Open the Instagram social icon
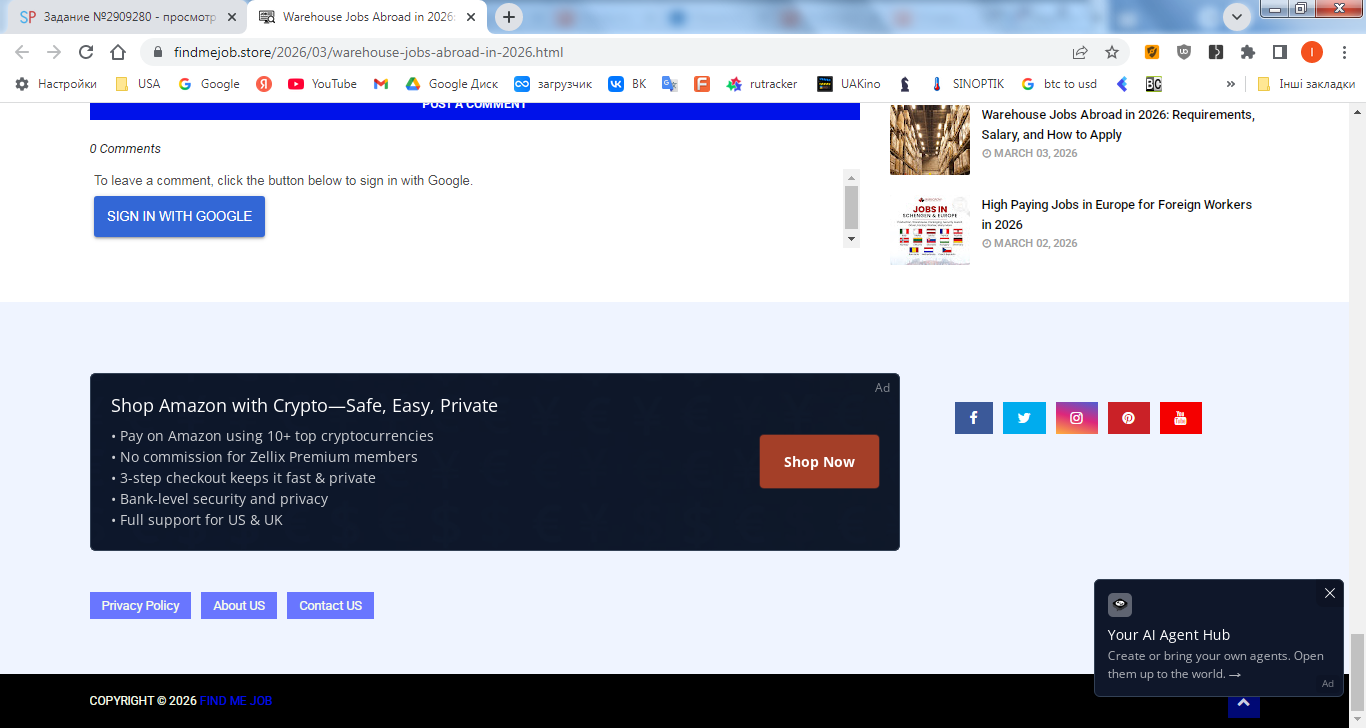Image resolution: width=1366 pixels, height=728 pixels. click(1077, 418)
